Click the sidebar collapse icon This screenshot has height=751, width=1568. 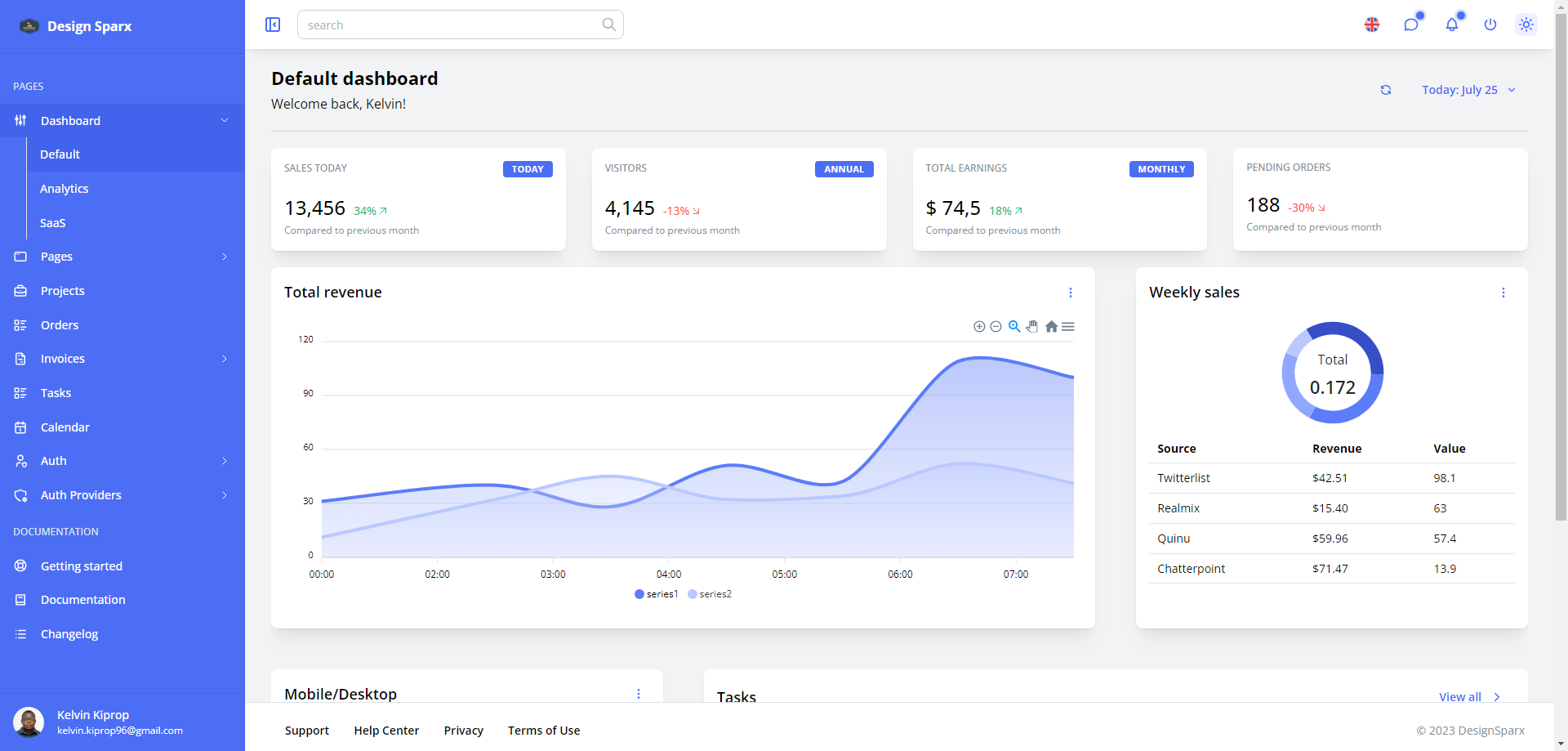point(273,25)
